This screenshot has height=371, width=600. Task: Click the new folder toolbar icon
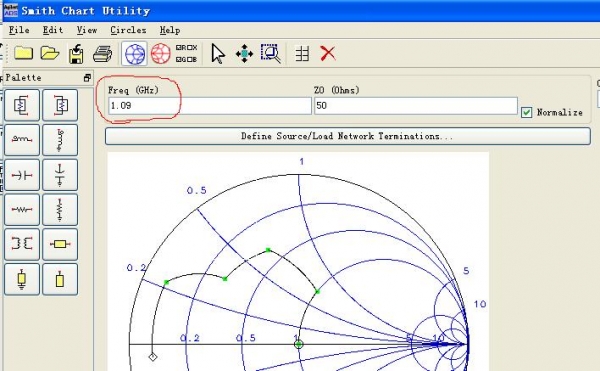pyautogui.click(x=23, y=53)
